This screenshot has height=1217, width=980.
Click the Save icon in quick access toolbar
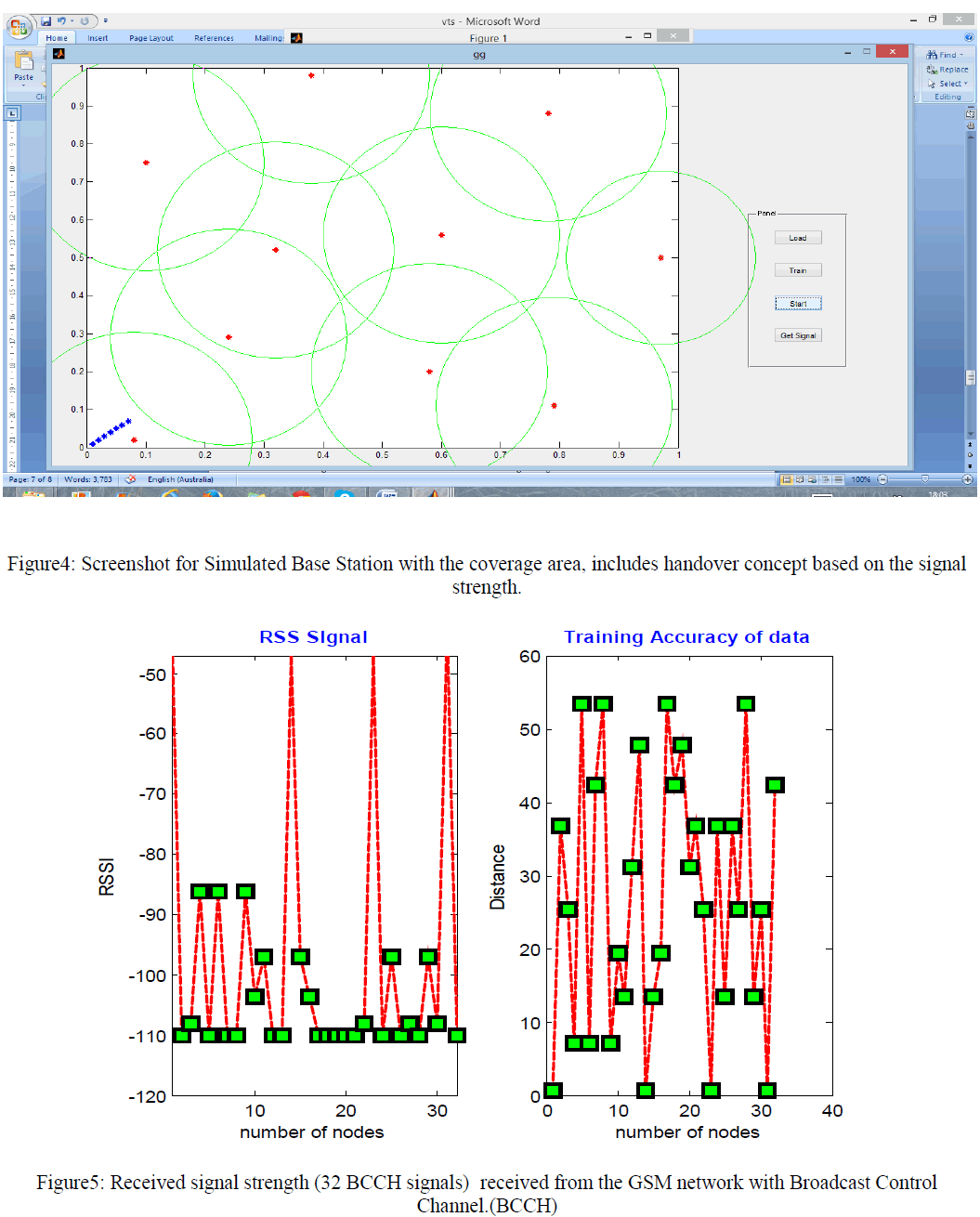coord(46,20)
